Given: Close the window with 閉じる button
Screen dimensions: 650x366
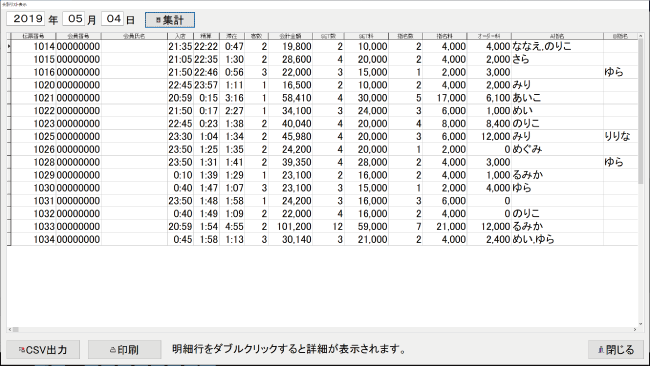Looking at the screenshot, I should 616,350.
